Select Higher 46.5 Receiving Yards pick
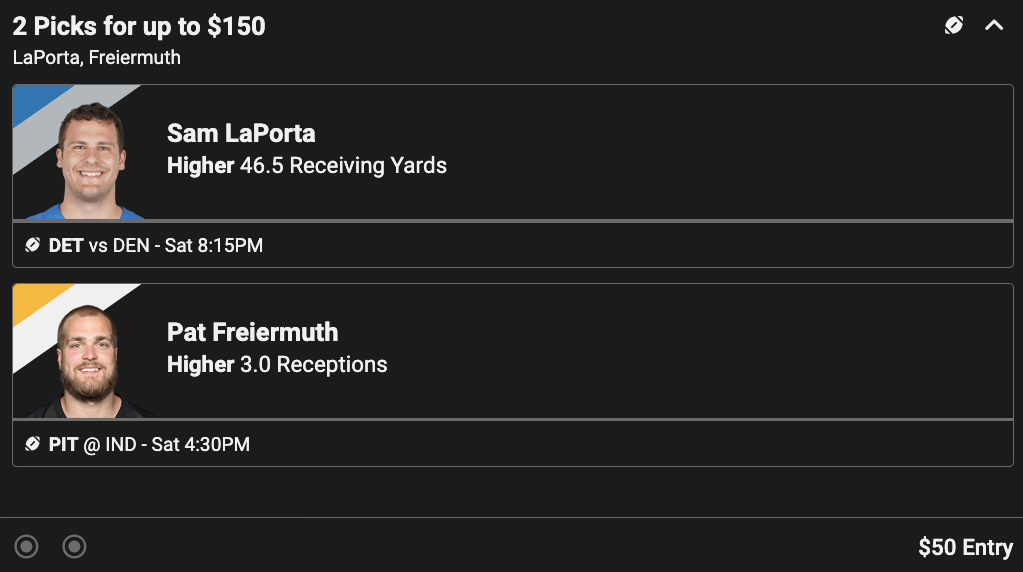Viewport: 1023px width, 572px height. click(307, 165)
